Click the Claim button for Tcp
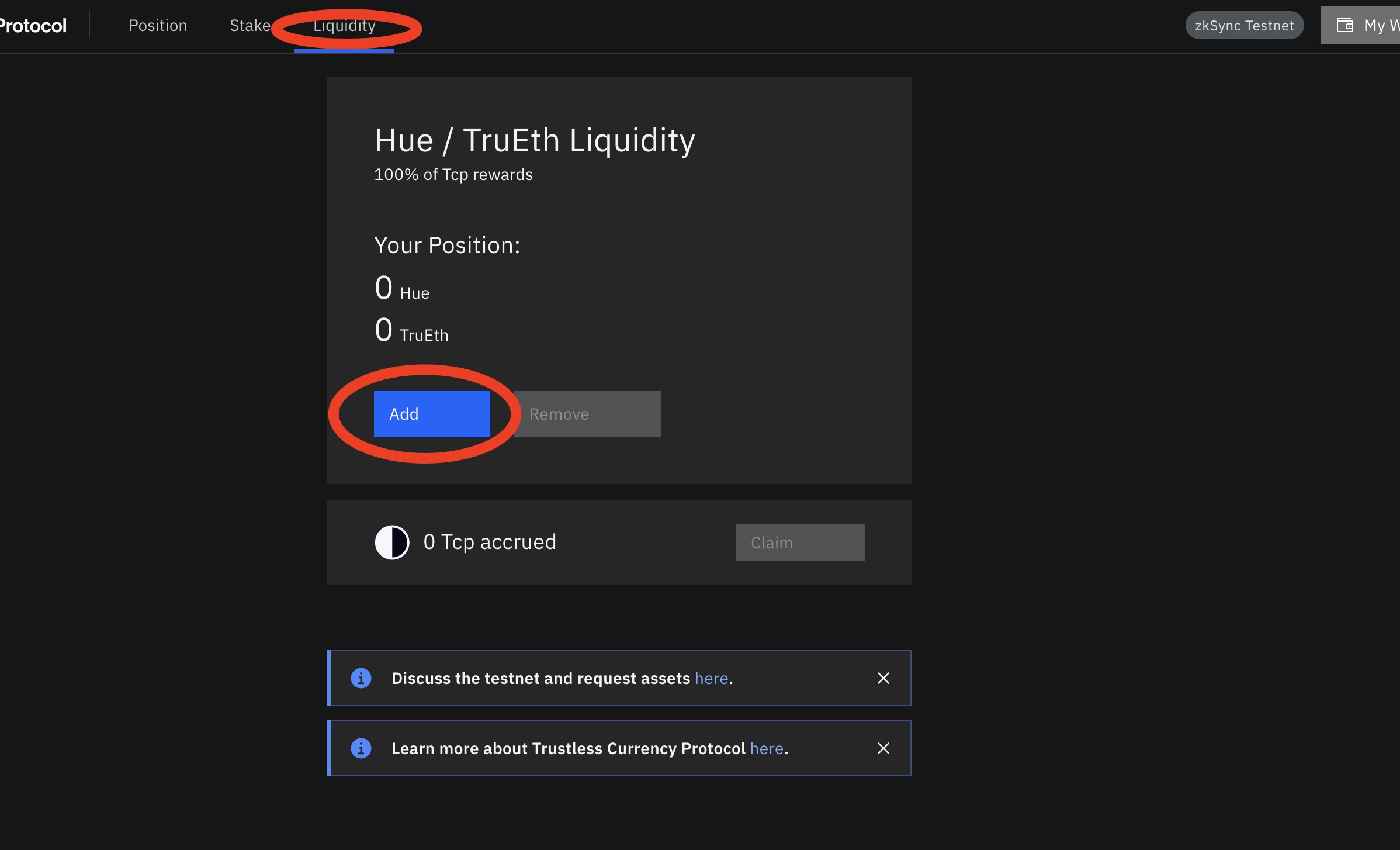Screen dimensions: 1400x850 [x=799, y=543]
